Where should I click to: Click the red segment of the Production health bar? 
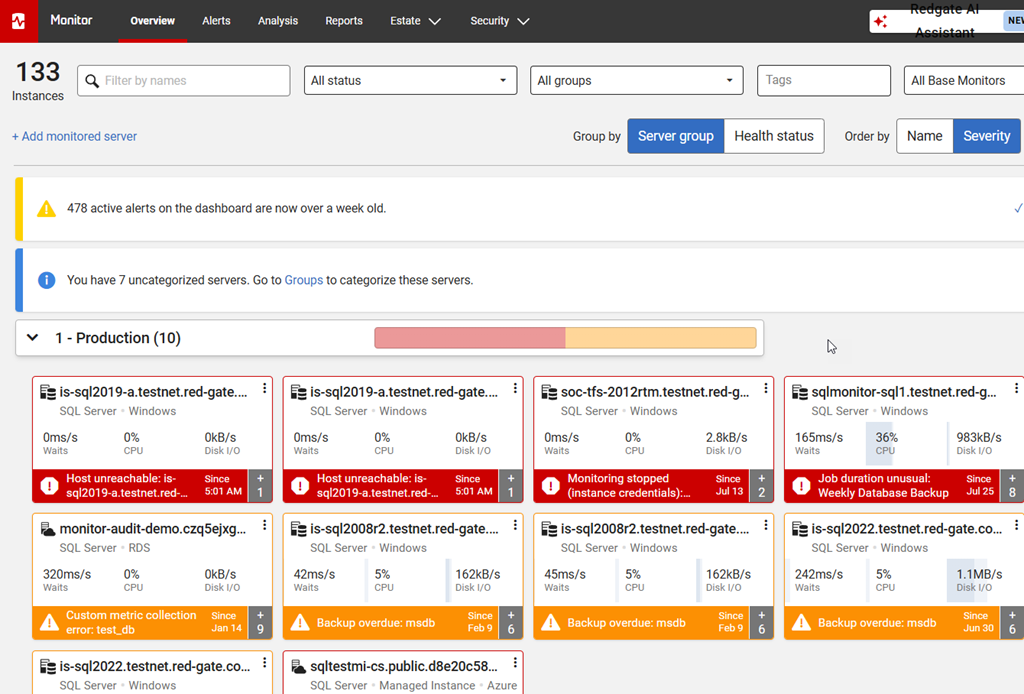pos(470,338)
